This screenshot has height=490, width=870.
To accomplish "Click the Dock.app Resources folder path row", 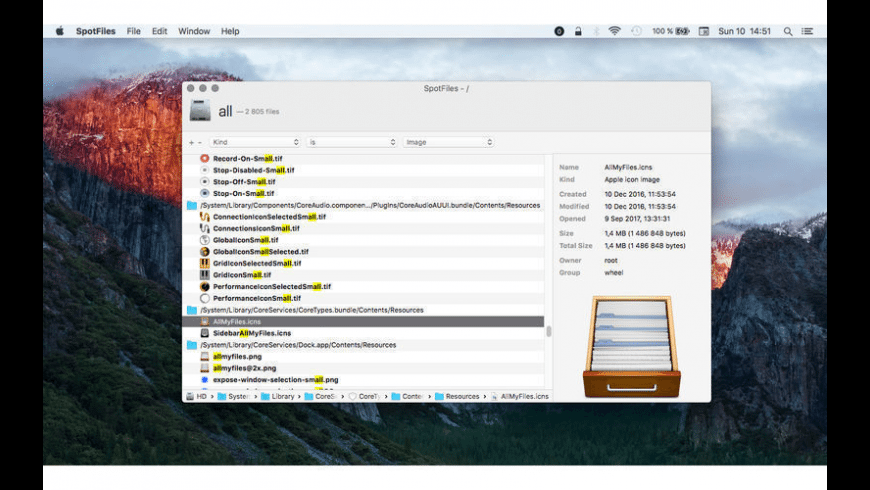I will [x=363, y=345].
